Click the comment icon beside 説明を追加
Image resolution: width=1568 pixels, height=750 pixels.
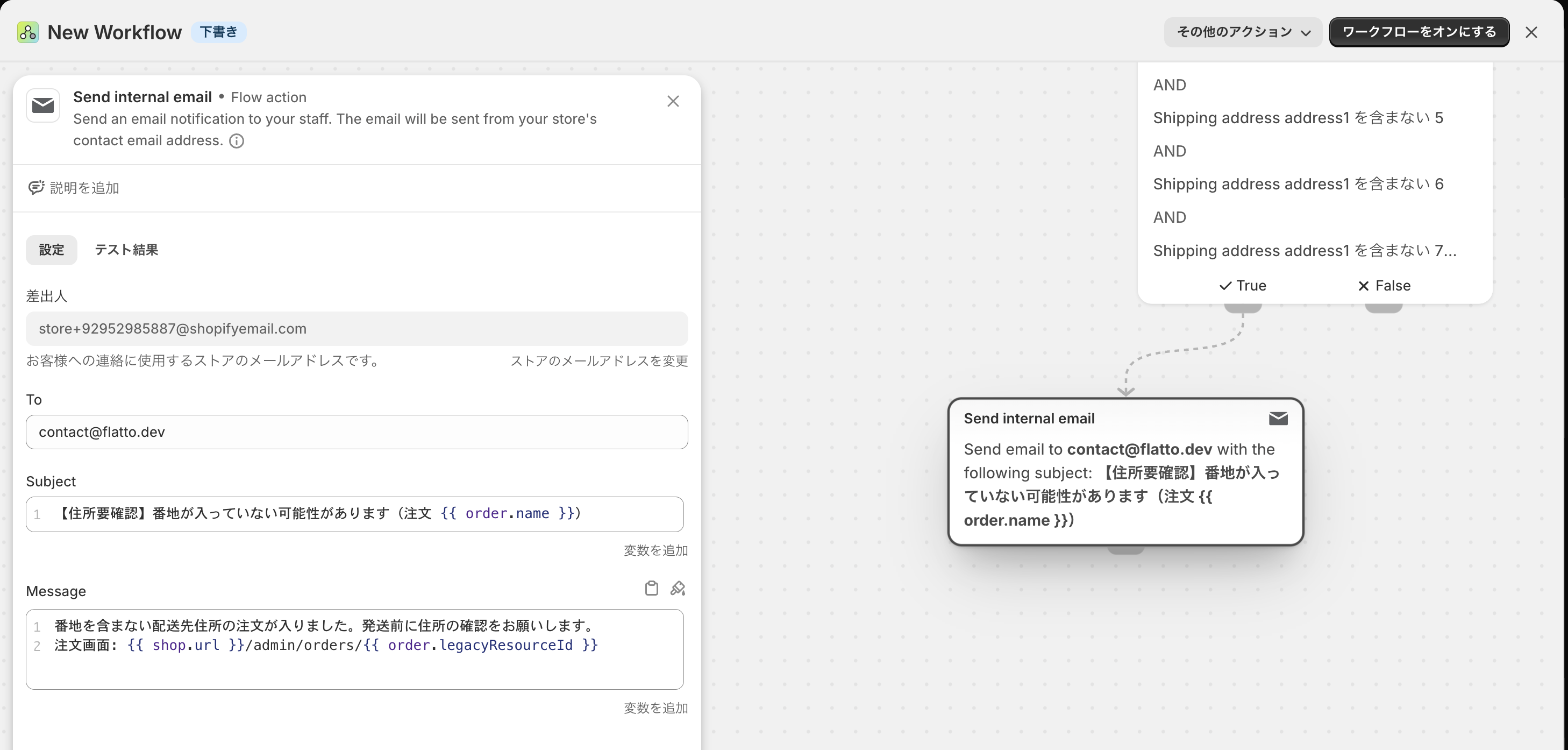point(36,188)
